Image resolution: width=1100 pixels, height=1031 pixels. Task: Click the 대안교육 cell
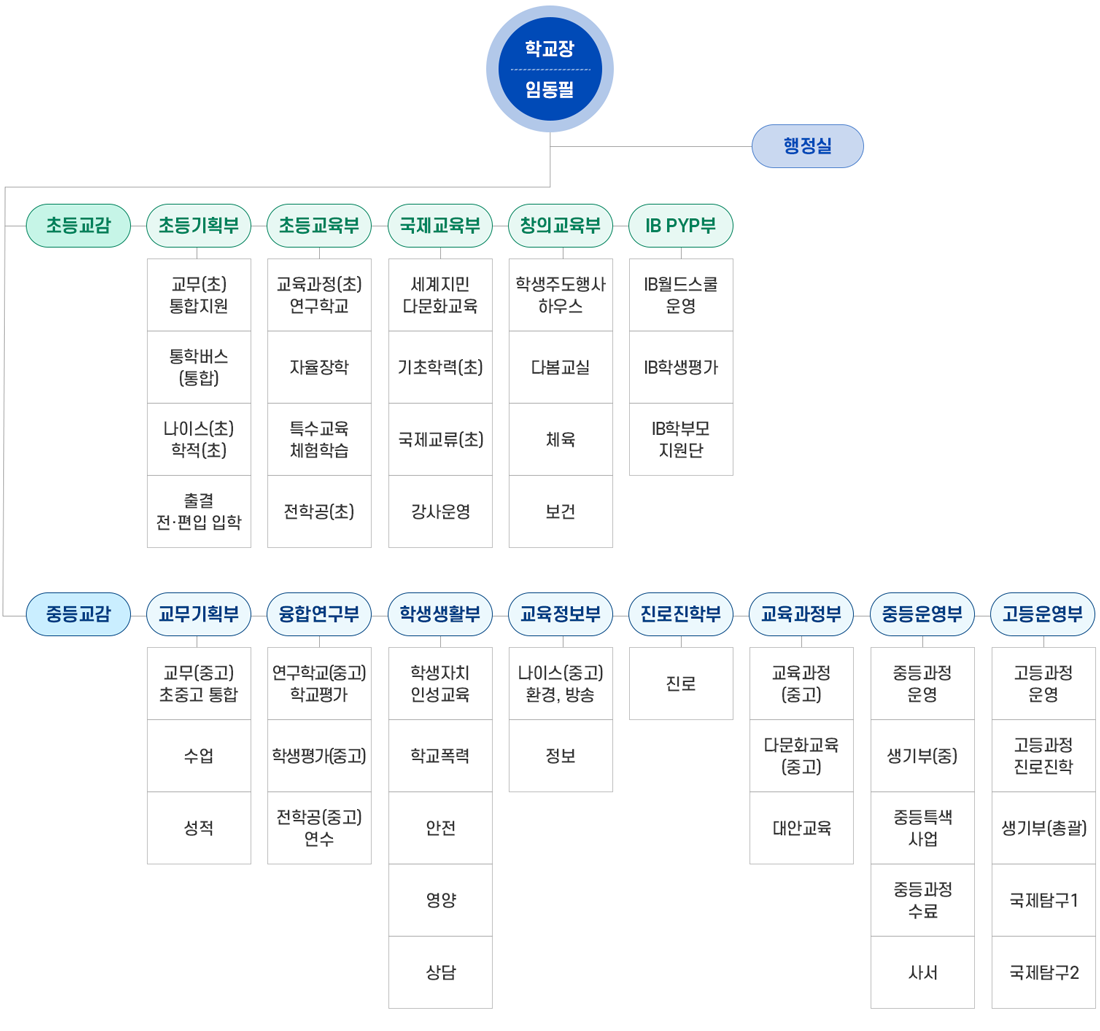pos(801,828)
